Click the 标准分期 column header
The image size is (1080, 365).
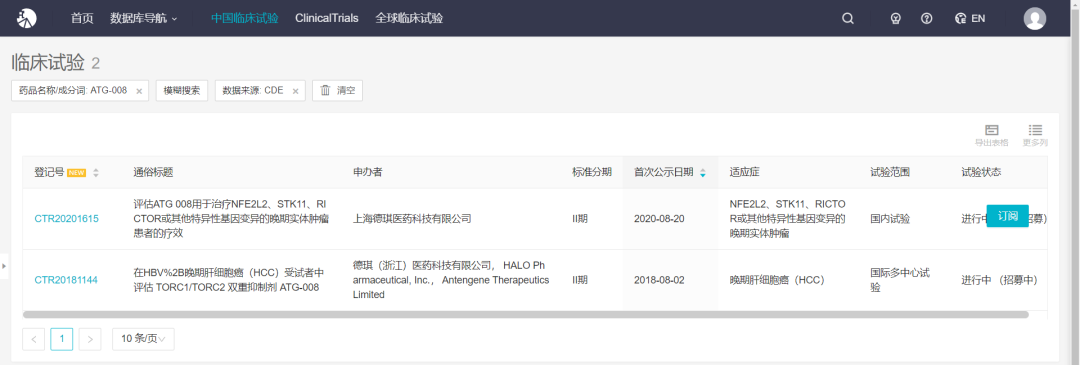pos(592,172)
